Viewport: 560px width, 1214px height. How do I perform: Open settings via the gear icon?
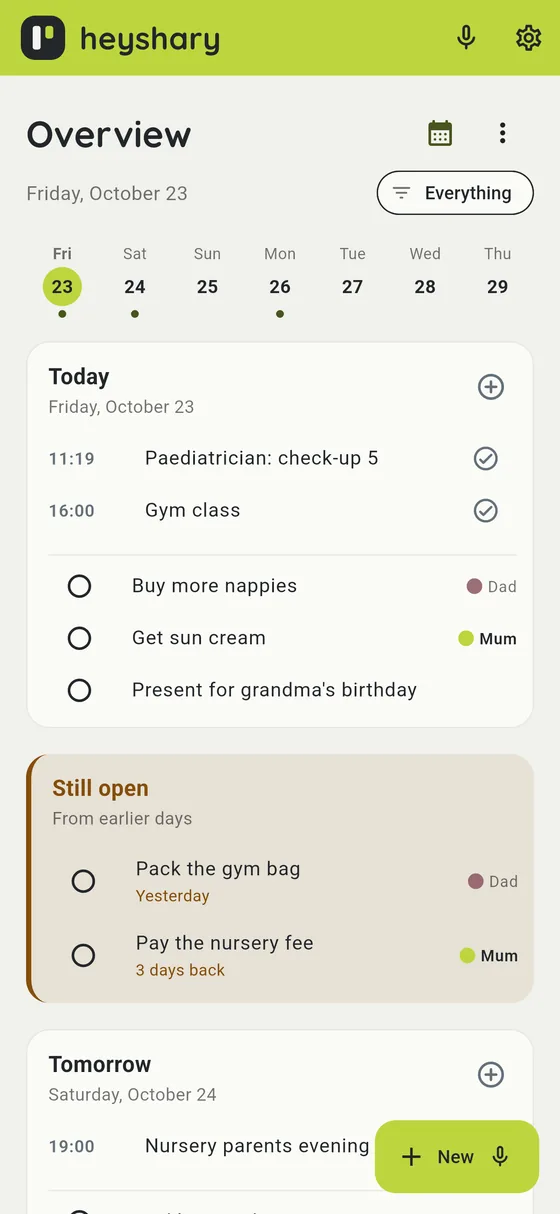point(528,38)
